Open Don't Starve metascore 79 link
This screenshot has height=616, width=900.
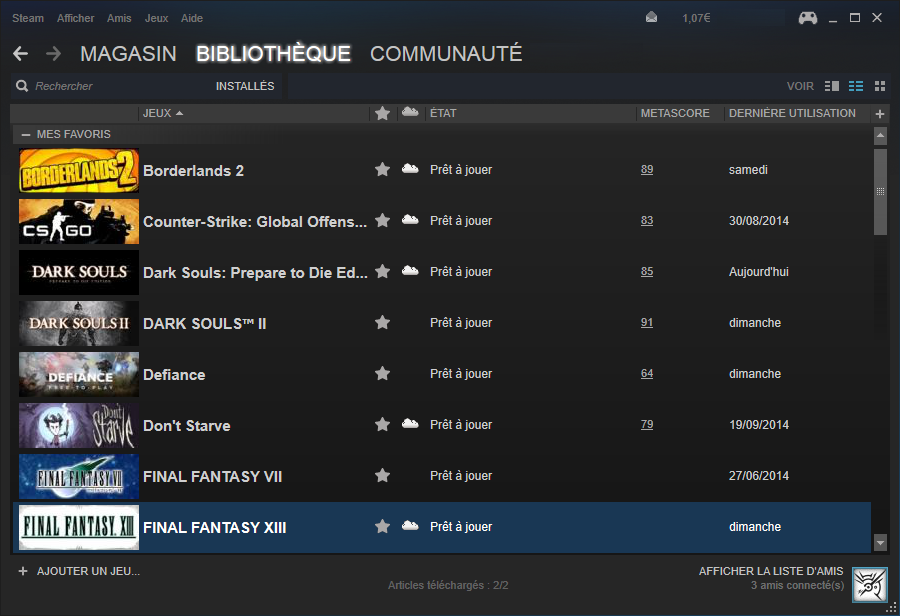point(647,424)
